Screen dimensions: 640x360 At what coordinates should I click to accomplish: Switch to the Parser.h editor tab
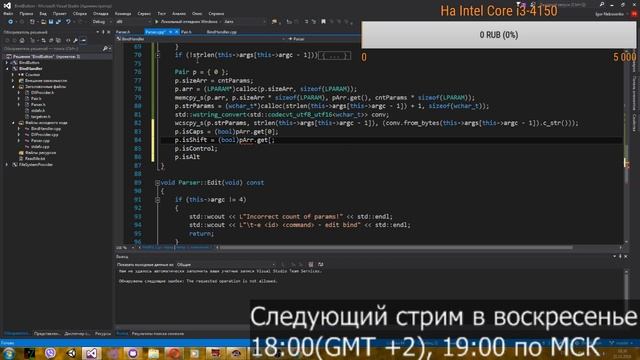[123, 31]
